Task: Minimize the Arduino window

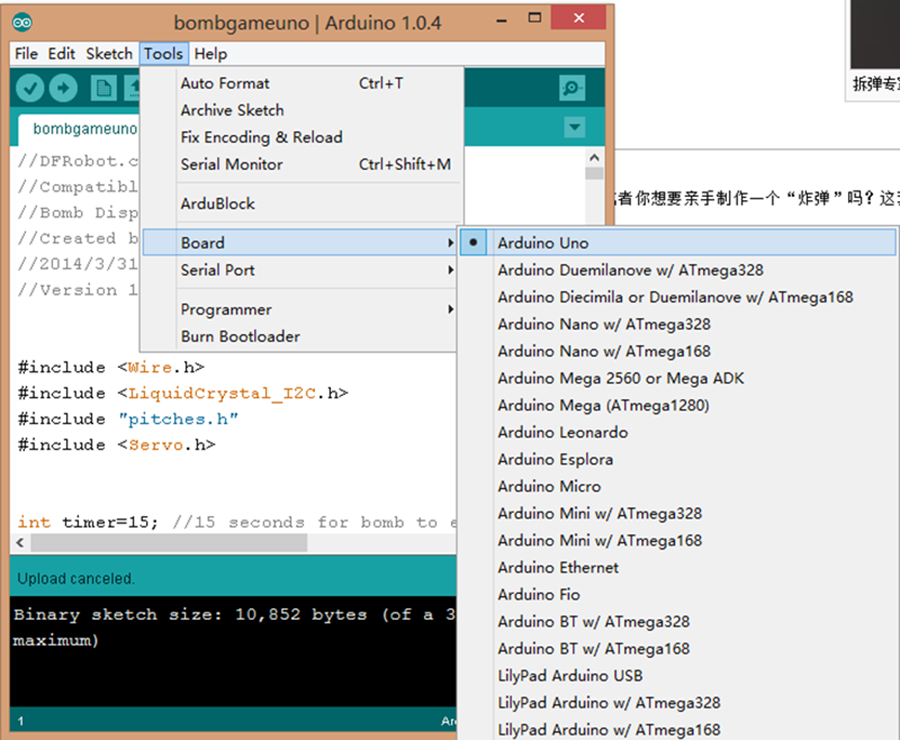Action: [502, 20]
